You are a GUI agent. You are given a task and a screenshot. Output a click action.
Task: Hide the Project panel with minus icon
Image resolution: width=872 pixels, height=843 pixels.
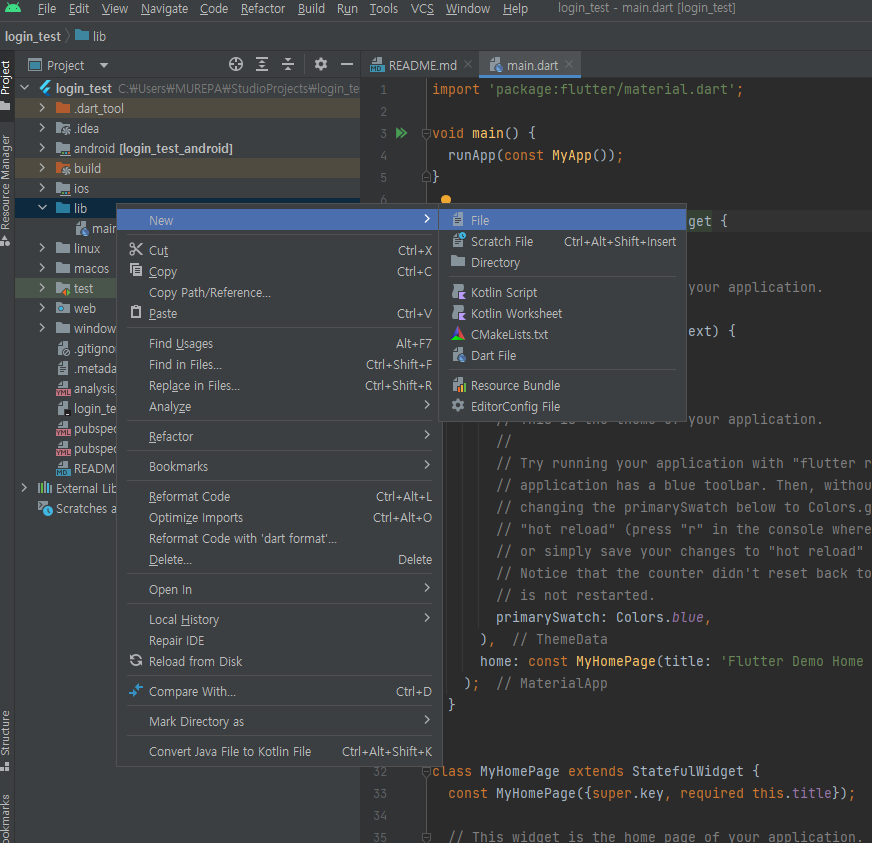[347, 65]
